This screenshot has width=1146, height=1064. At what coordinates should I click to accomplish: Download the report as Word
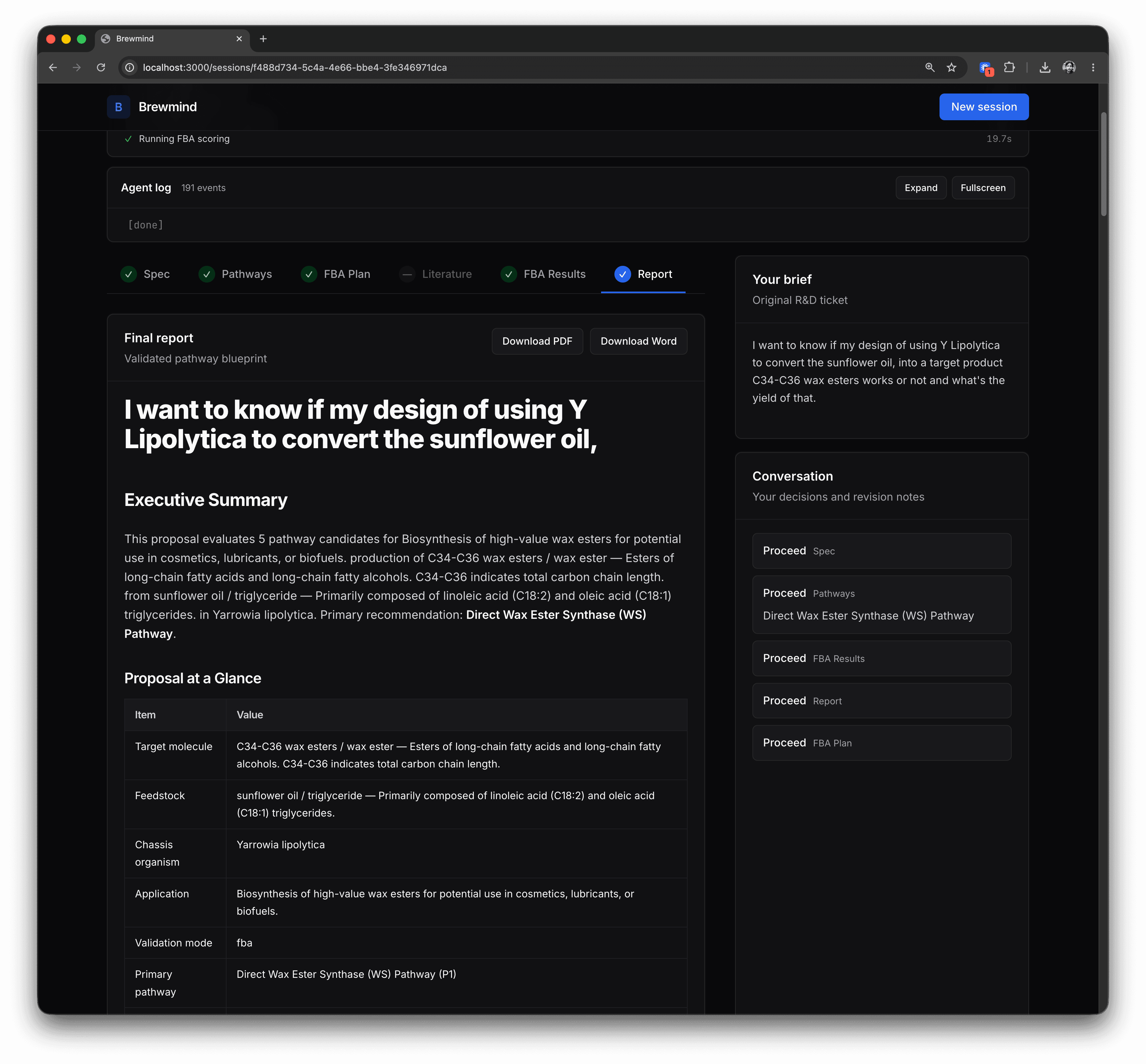pos(638,341)
